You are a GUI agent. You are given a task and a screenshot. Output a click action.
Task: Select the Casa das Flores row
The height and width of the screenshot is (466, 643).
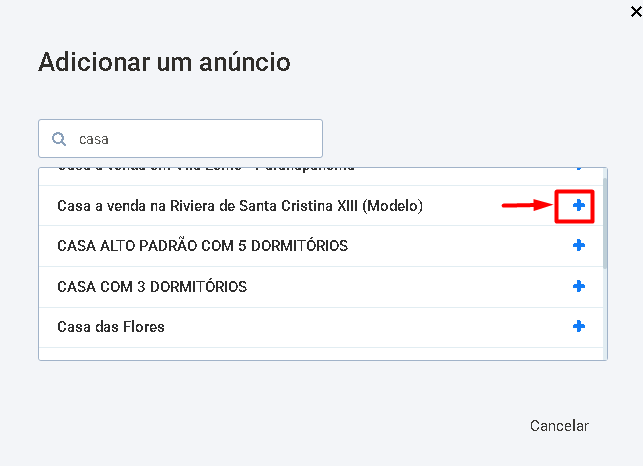(321, 327)
